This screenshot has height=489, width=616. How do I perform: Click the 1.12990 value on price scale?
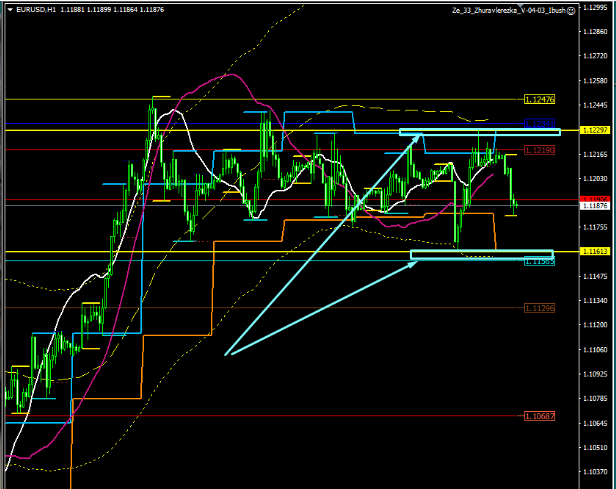[x=595, y=7]
